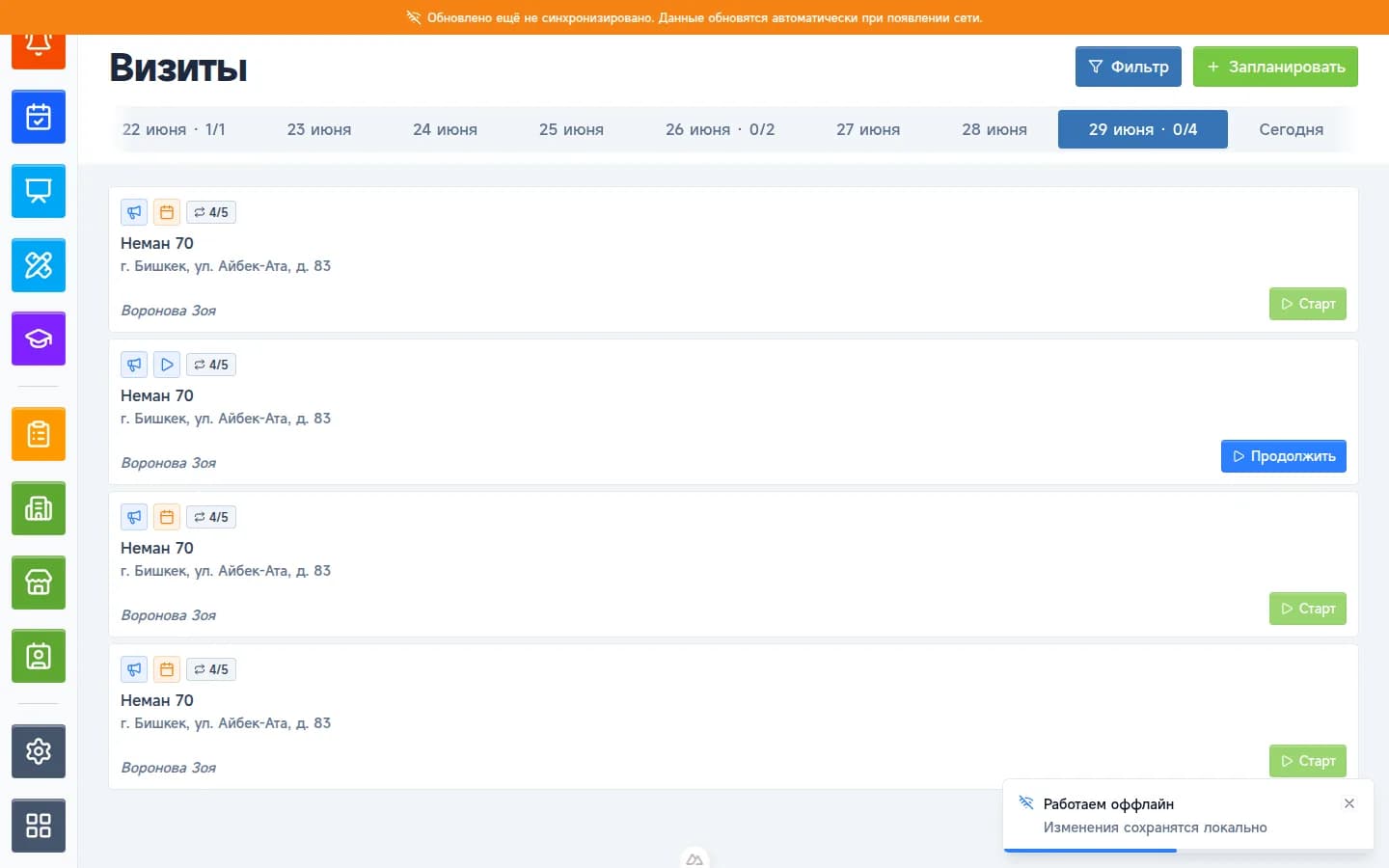The width and height of the screenshot is (1389, 868).
Task: Select the 24 июня date tab
Action: [x=445, y=129]
